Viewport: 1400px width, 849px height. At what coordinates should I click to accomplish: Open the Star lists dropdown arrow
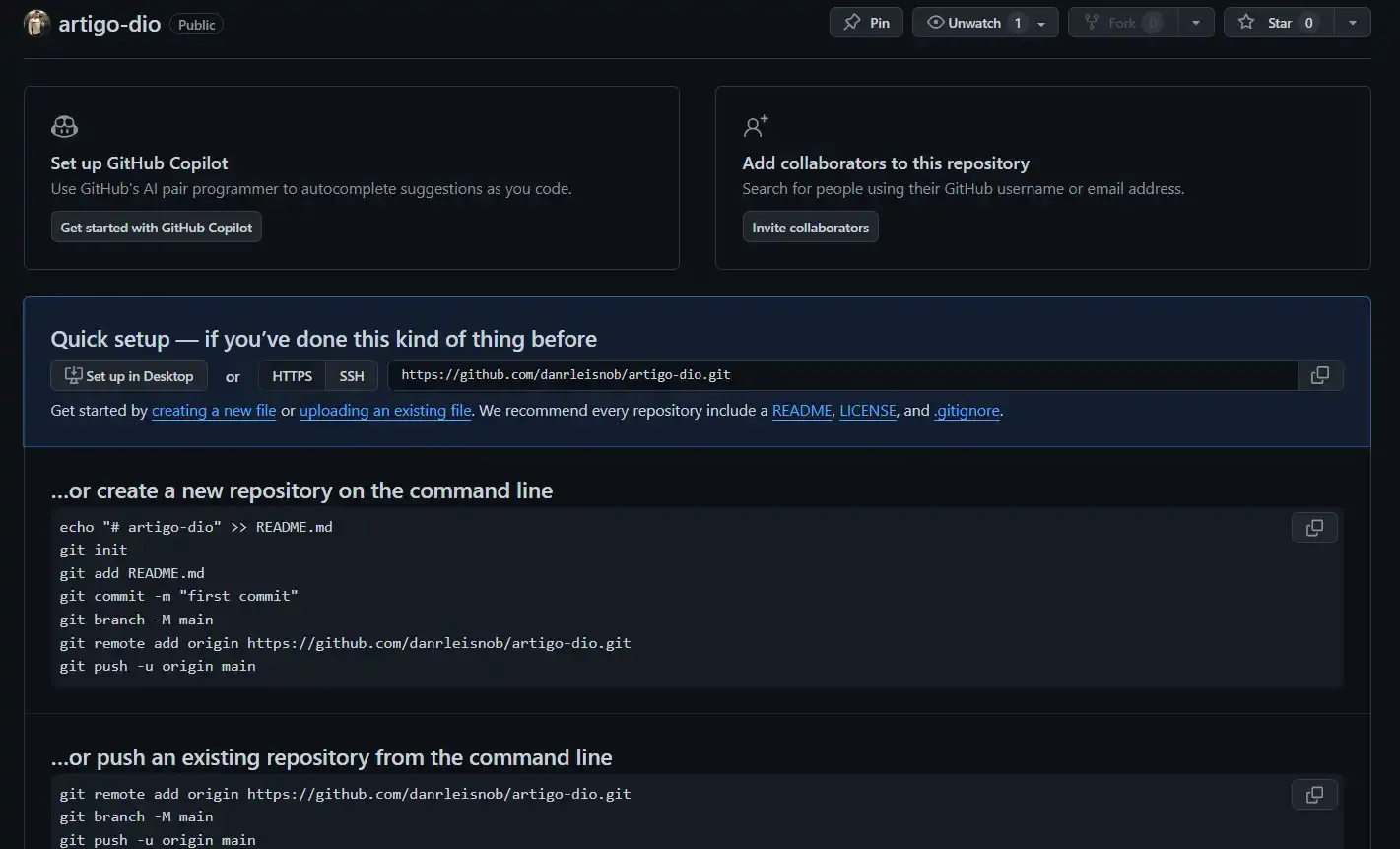tap(1353, 23)
